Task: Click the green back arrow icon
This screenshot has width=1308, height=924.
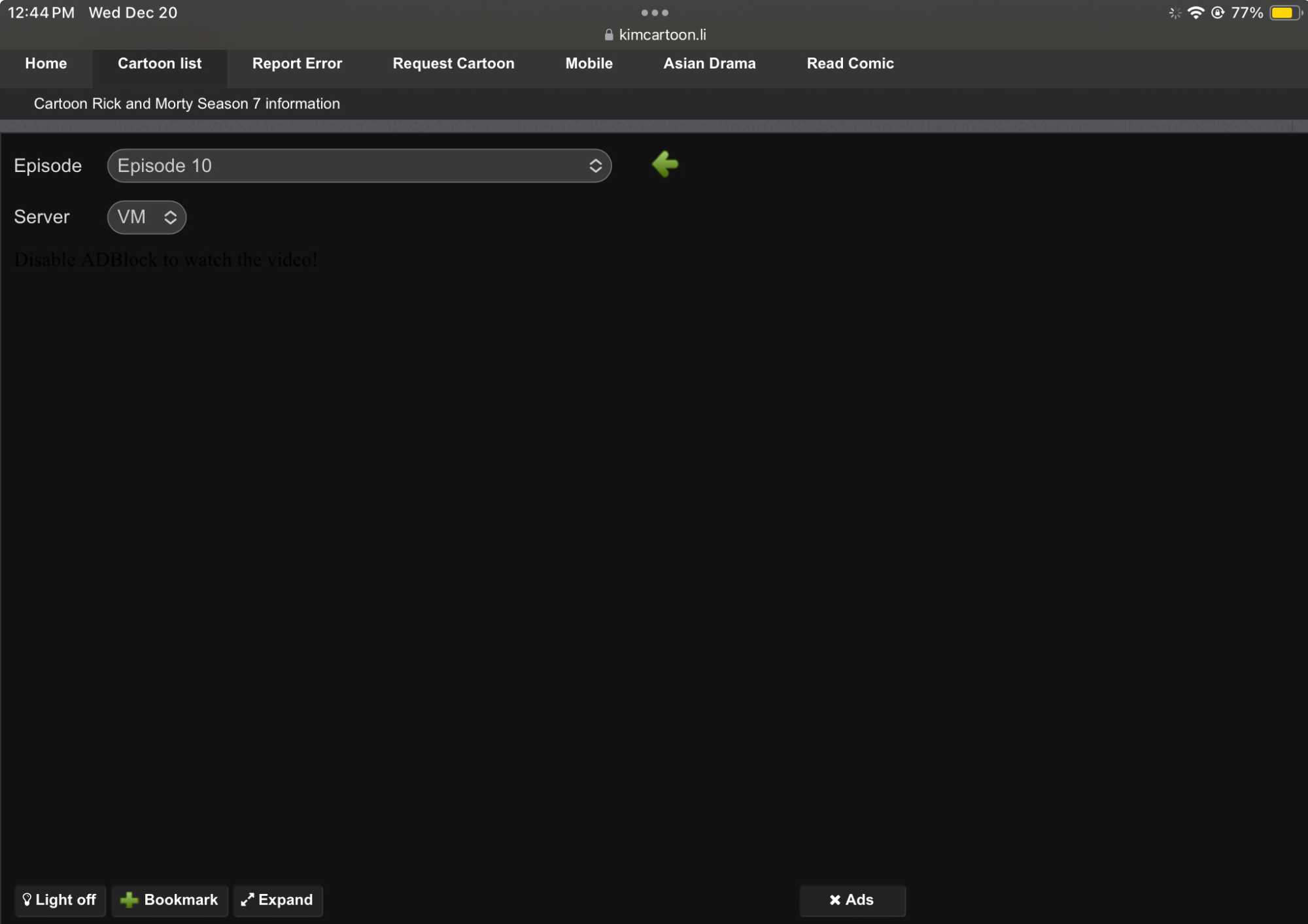Action: (665, 165)
